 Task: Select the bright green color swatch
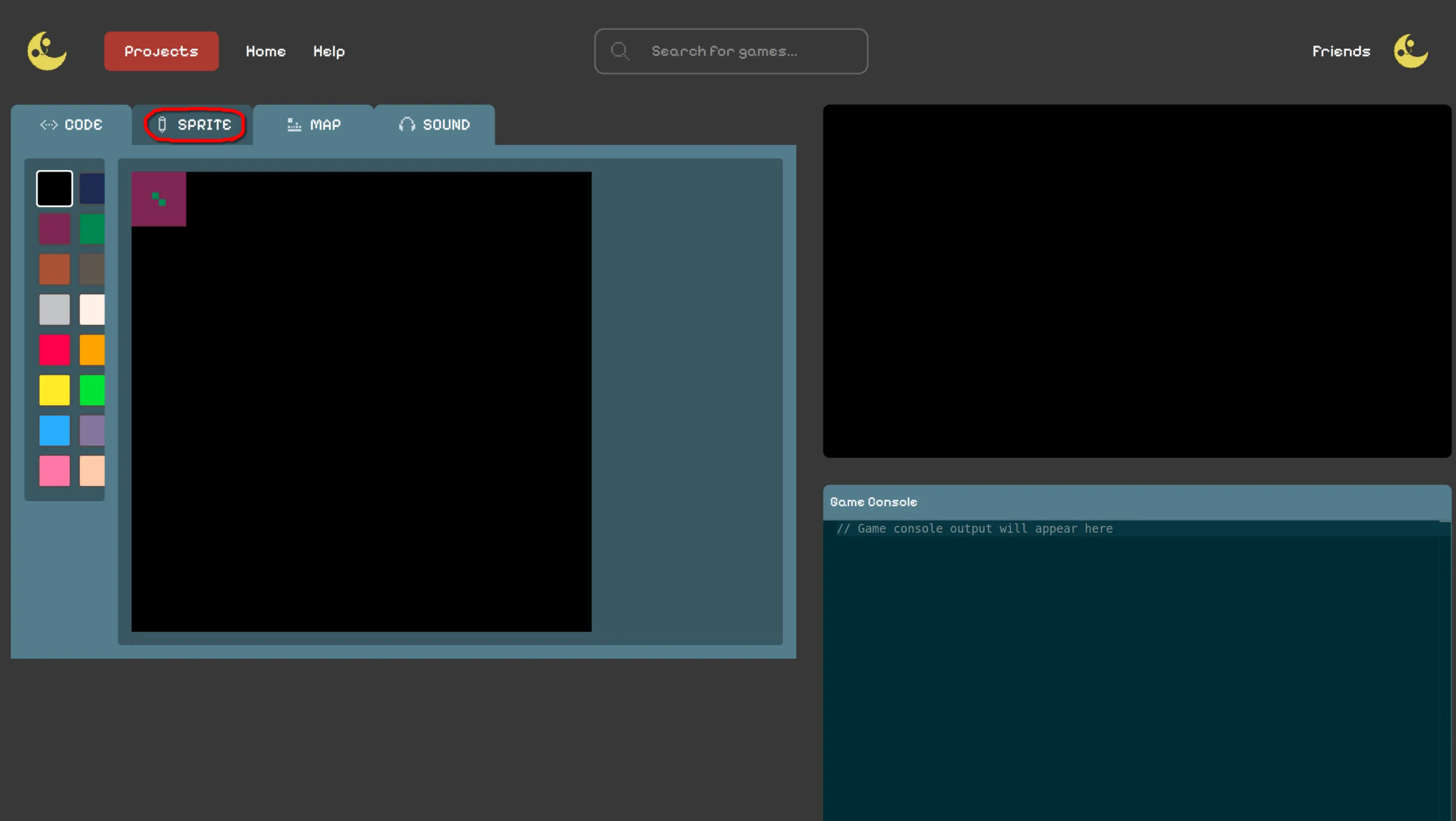point(92,390)
